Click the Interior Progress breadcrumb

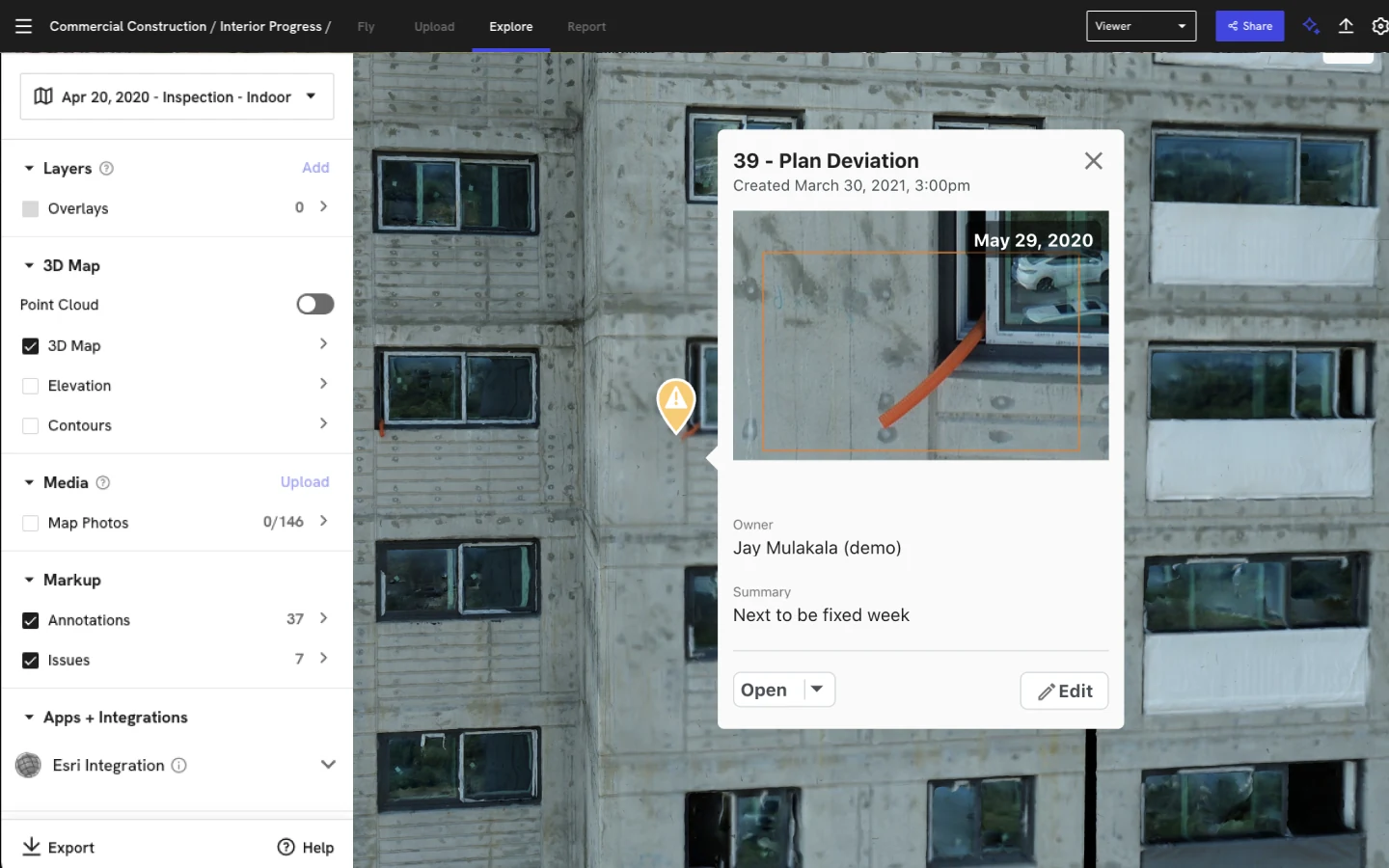tap(271, 26)
